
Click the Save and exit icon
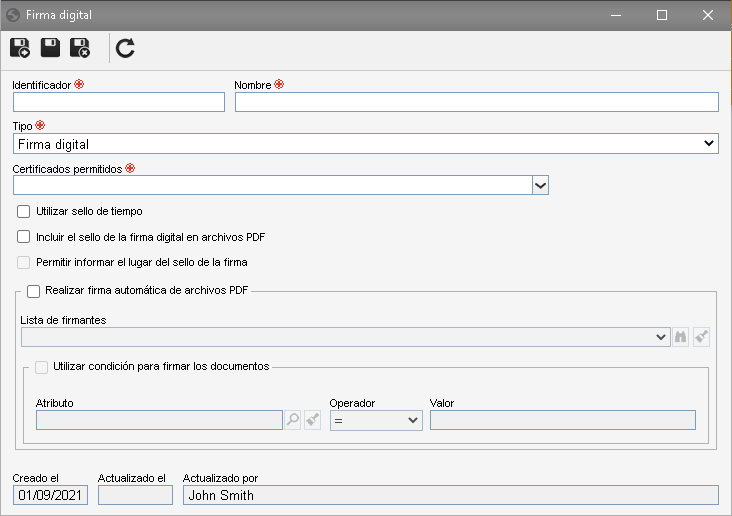pos(80,48)
